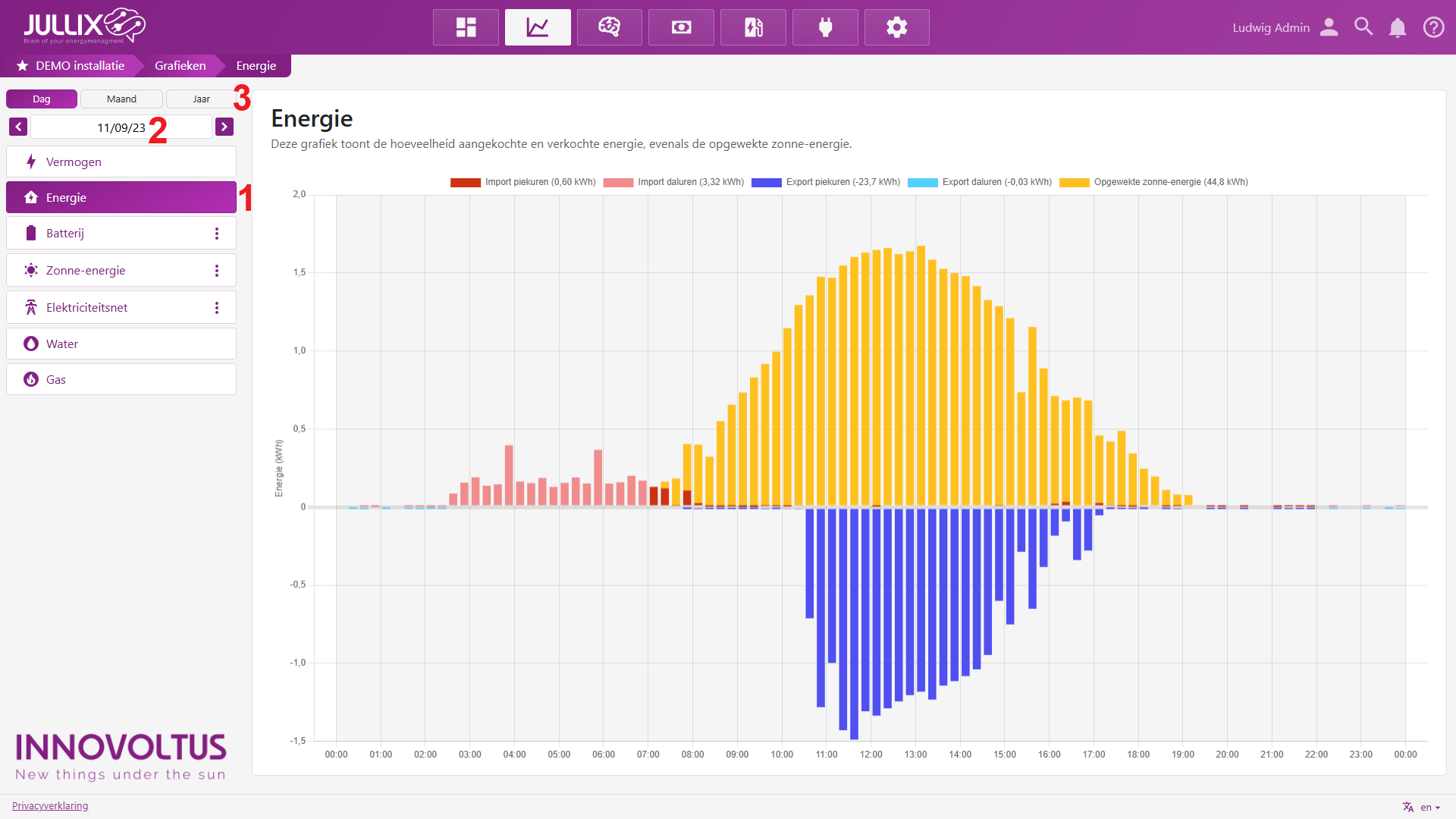Viewport: 1456px width, 819px height.
Task: Click the help question mark icon
Action: 1433,27
